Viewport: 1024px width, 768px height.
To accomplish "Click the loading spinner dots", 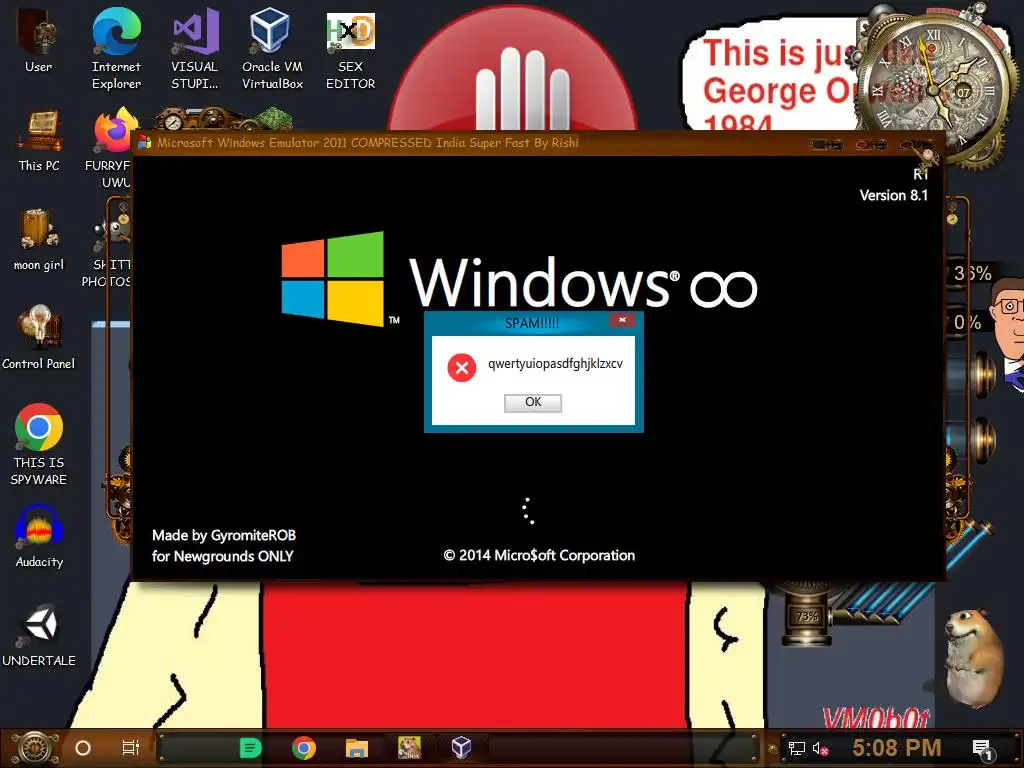I will coord(528,511).
